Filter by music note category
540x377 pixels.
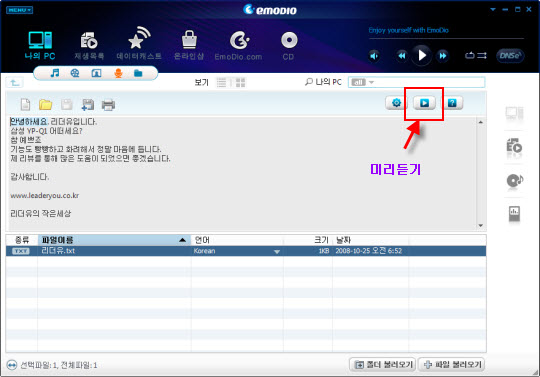tap(55, 73)
